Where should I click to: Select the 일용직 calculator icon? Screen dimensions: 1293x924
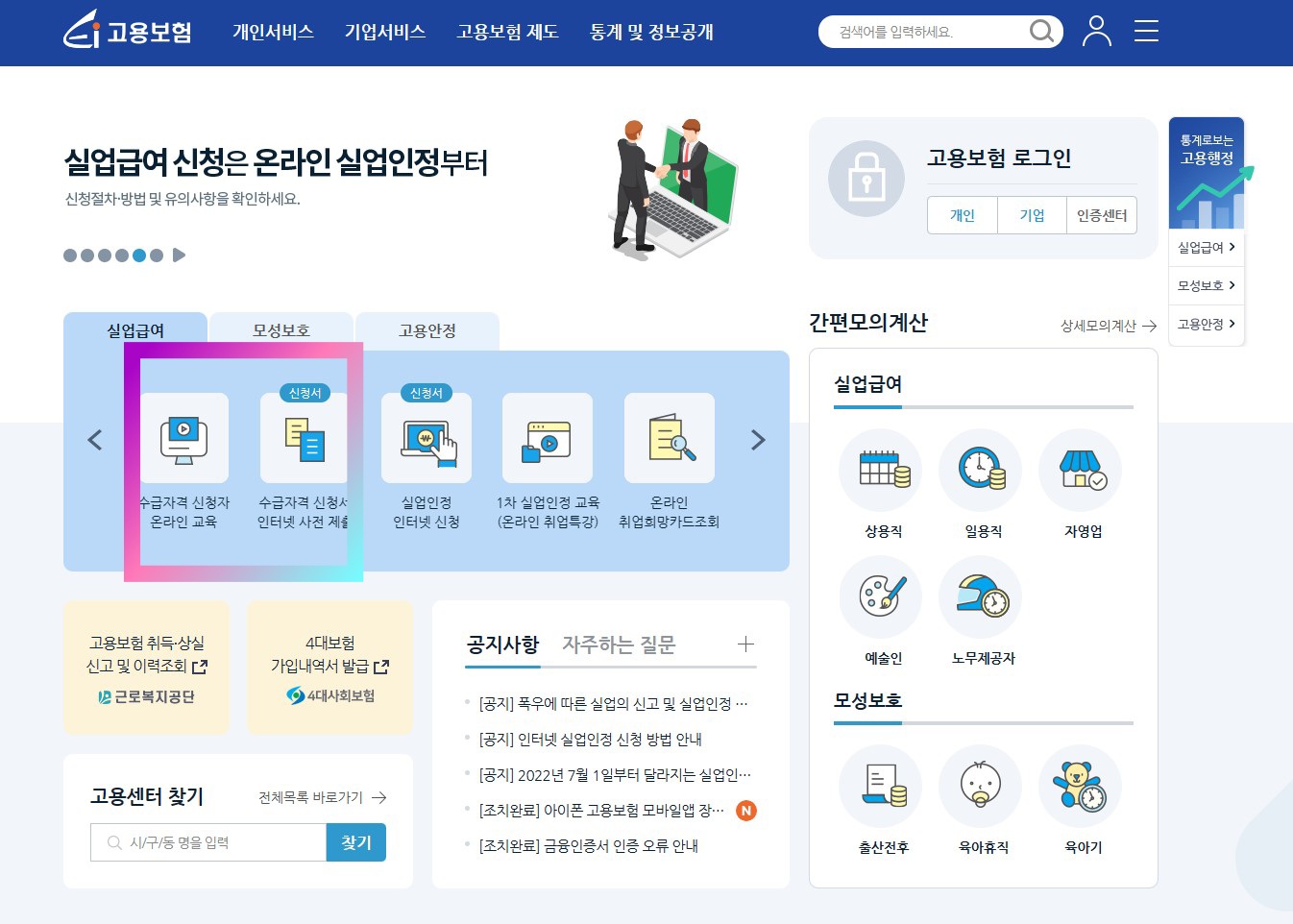981,470
